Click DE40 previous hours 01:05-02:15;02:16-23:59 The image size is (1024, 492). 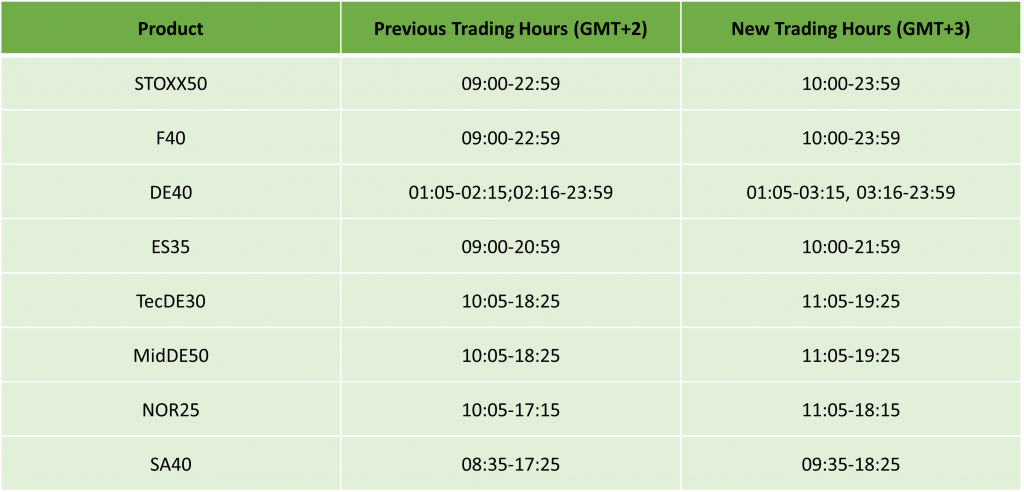(510, 192)
